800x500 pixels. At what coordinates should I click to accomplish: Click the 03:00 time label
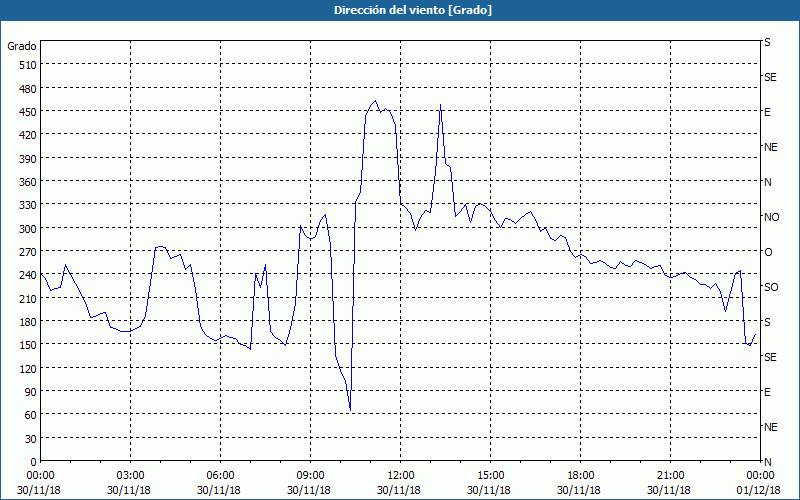(130, 476)
